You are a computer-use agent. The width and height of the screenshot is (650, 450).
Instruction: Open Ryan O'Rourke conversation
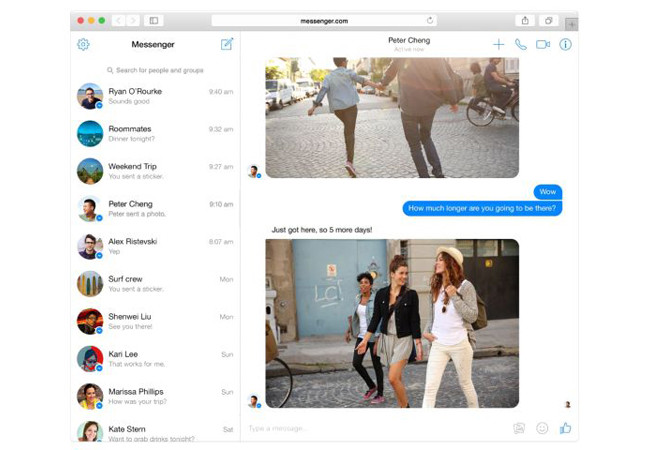tap(155, 96)
